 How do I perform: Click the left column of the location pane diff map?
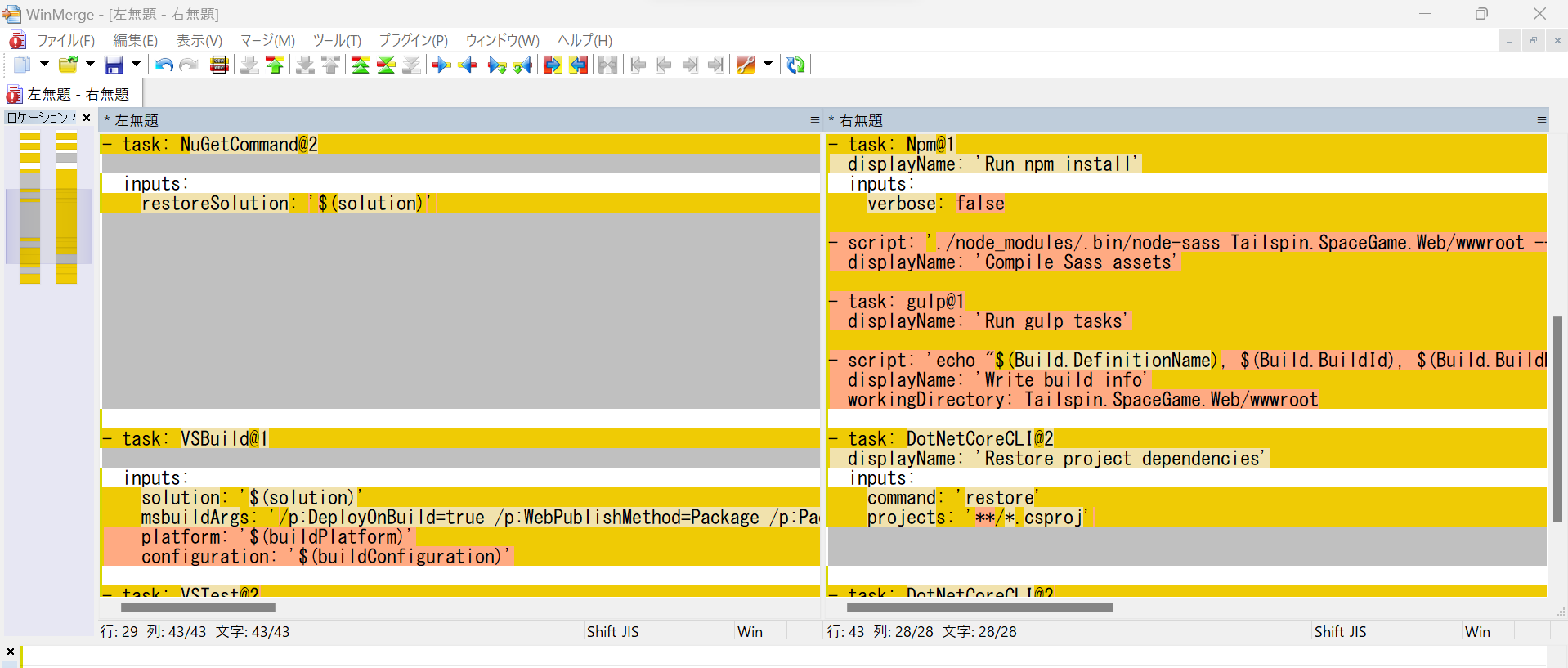(29, 208)
